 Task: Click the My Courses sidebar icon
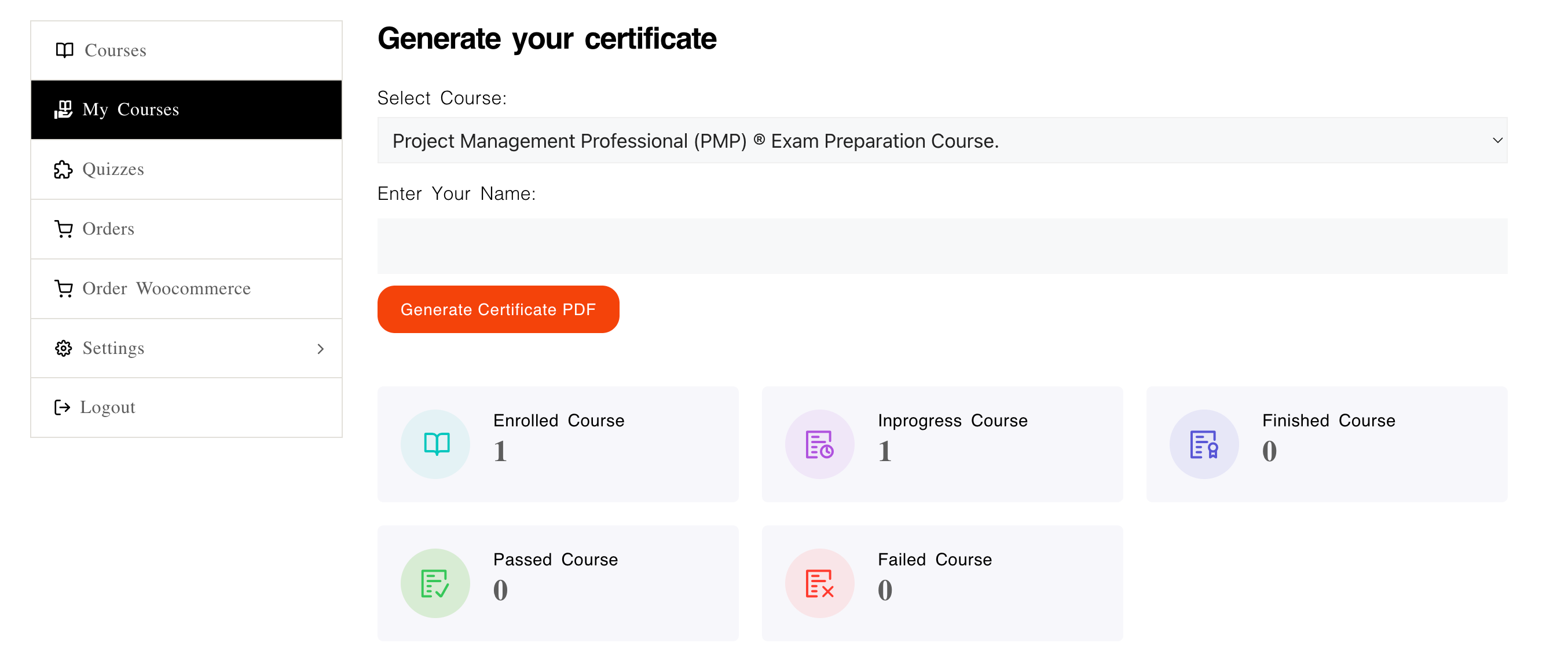coord(63,109)
